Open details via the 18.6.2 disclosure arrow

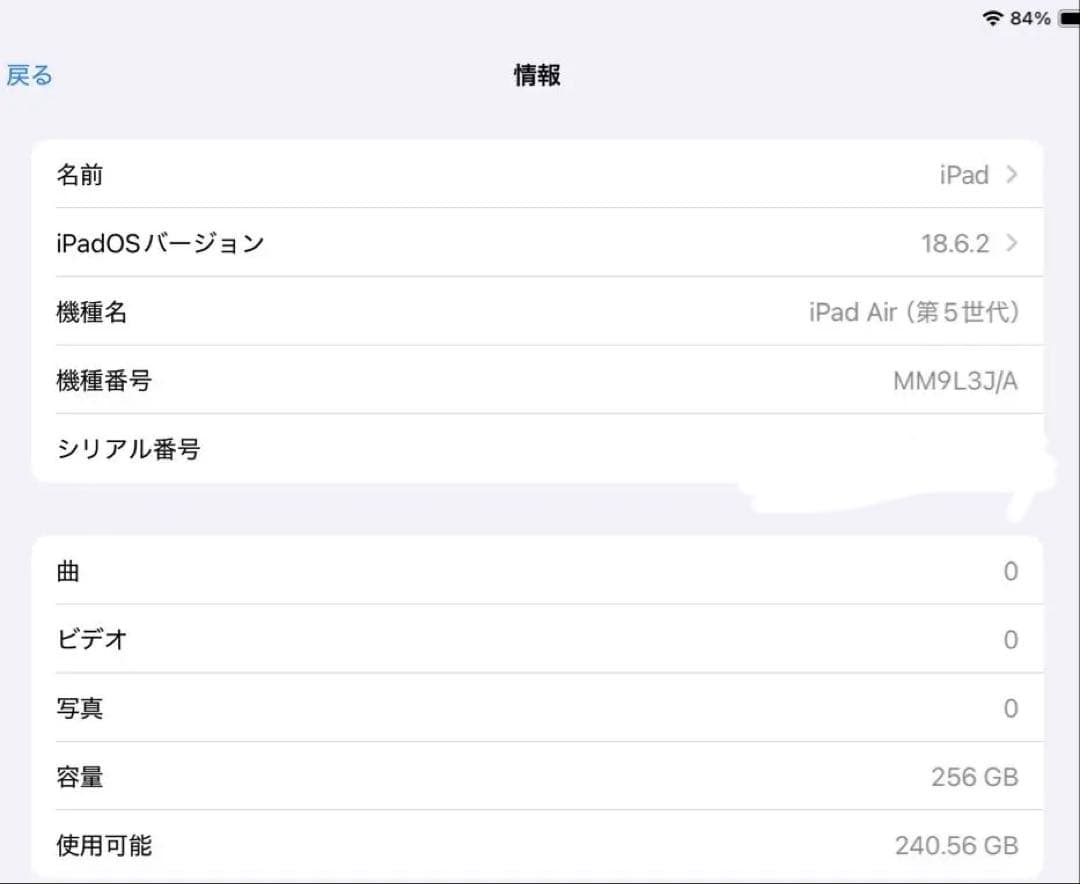[x=1011, y=243]
